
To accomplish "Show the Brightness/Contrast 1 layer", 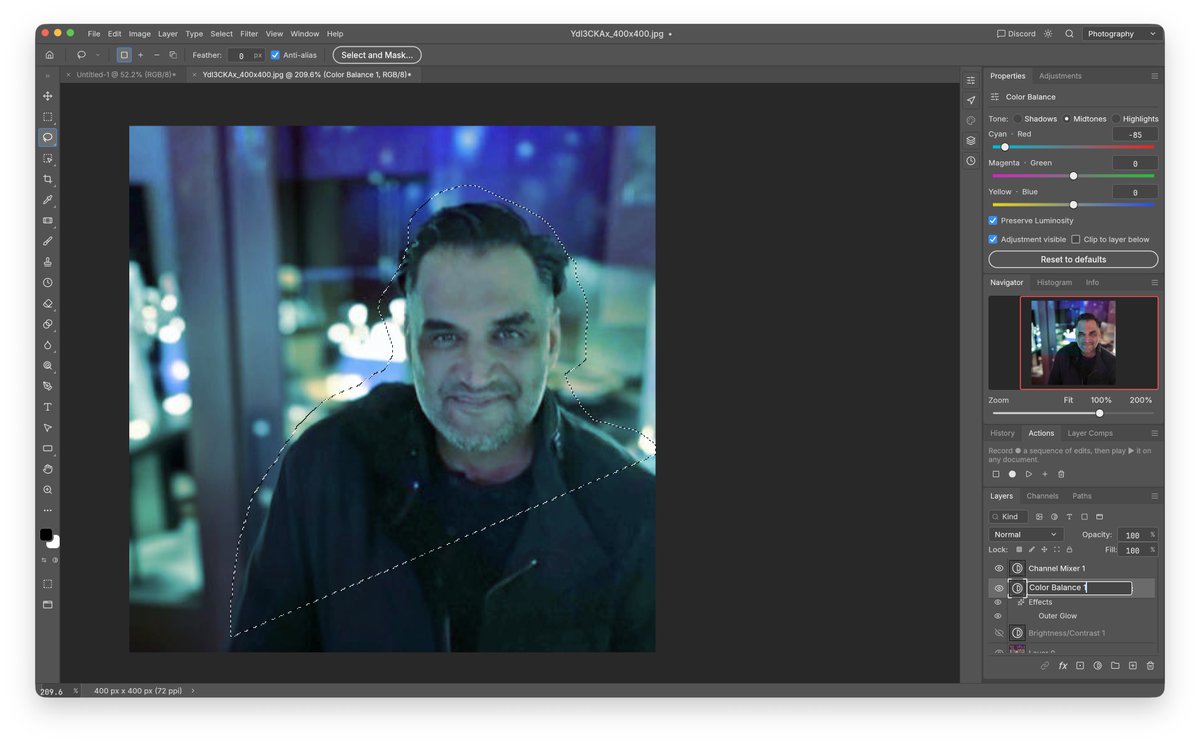I will (998, 633).
